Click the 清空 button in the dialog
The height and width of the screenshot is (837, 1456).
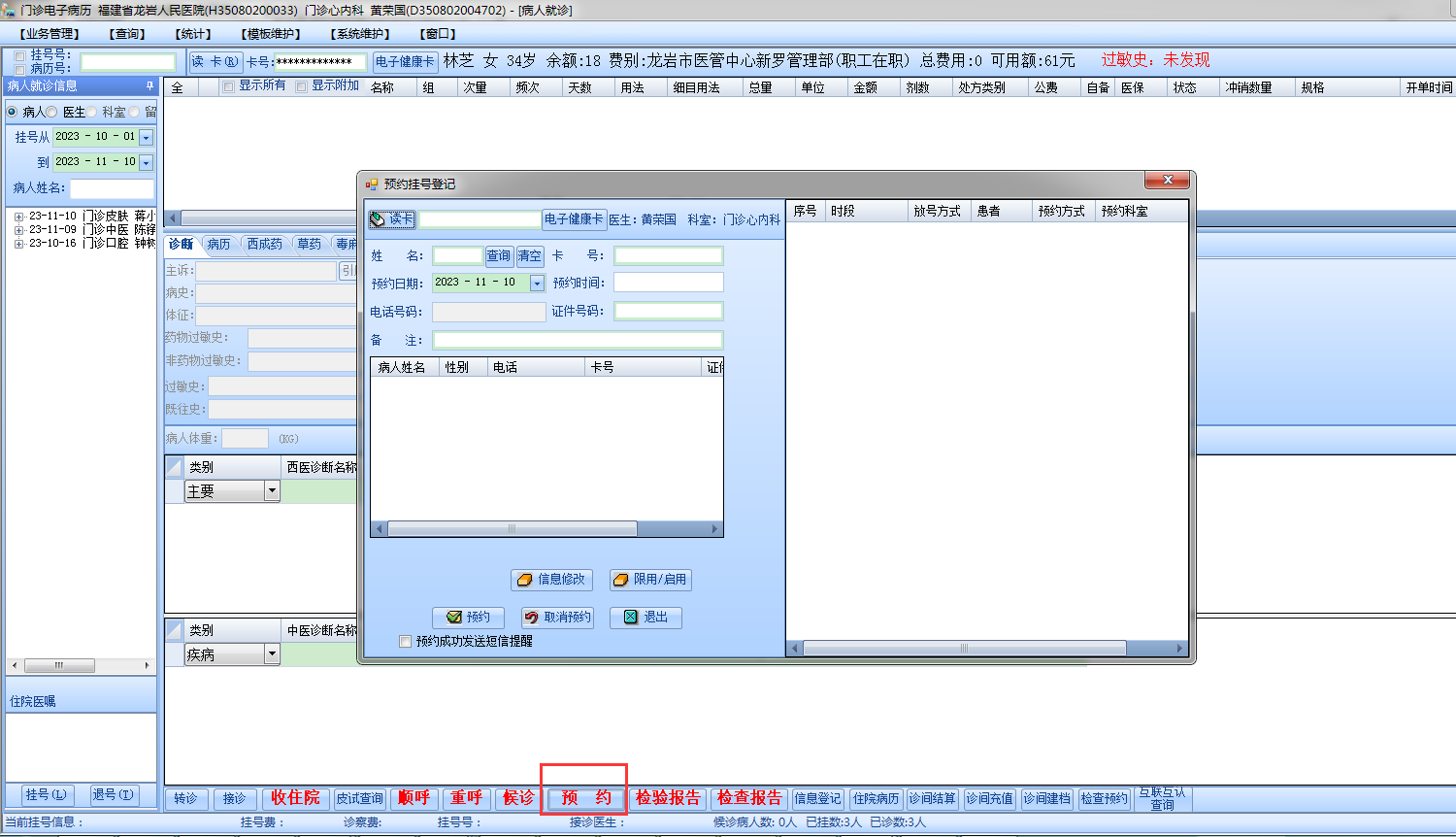pos(530,256)
